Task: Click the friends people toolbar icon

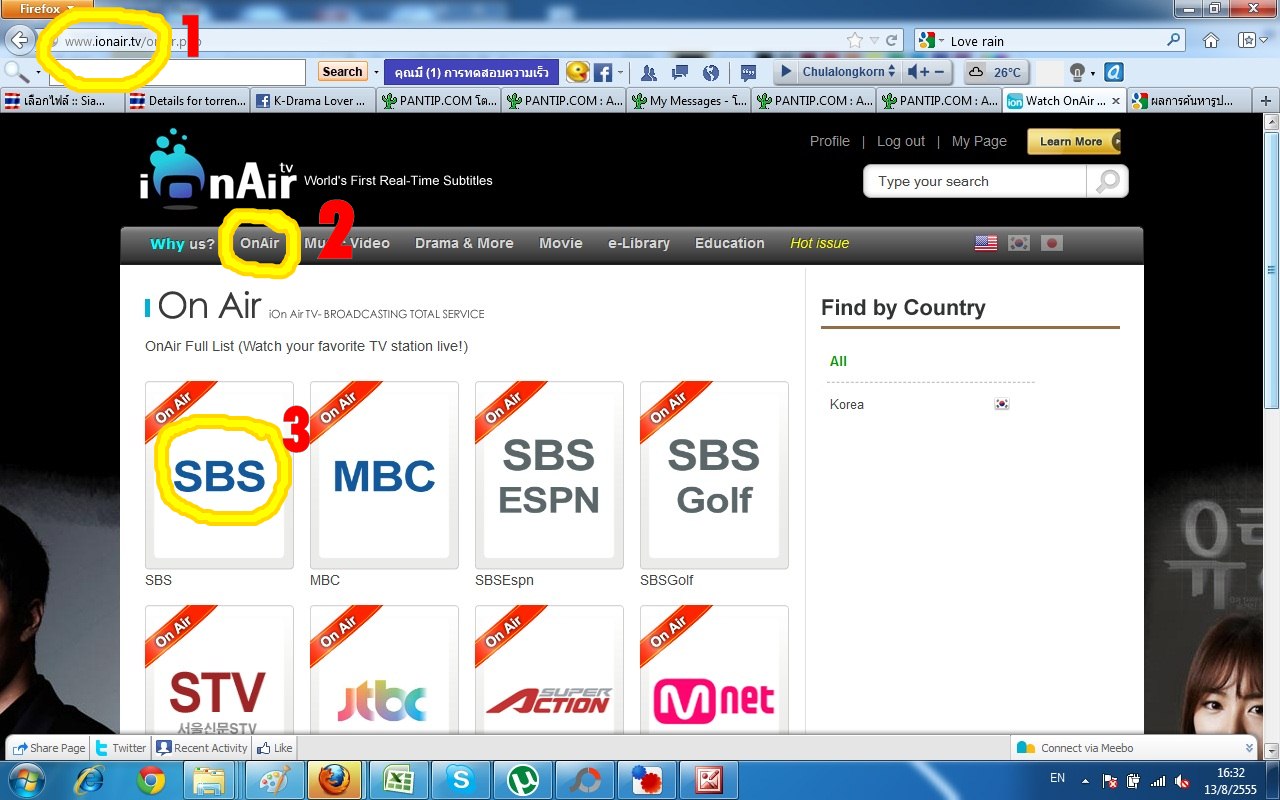Action: (649, 72)
